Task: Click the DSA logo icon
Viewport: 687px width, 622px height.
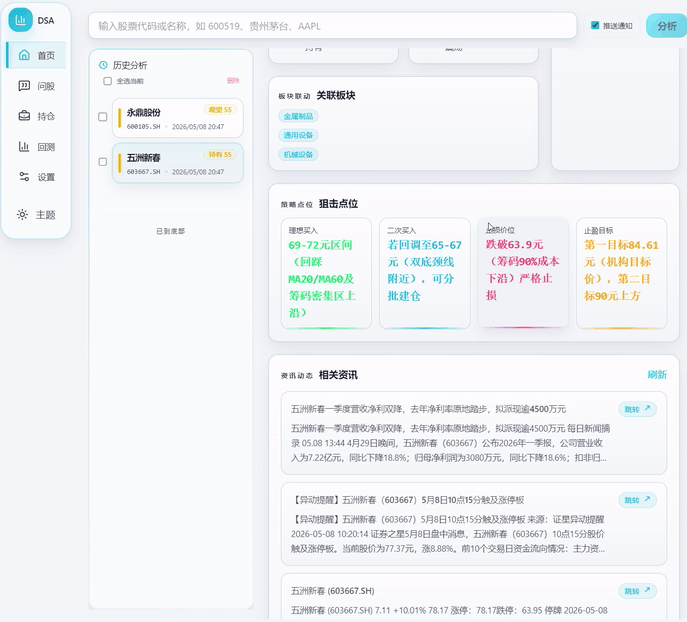Action: click(x=21, y=20)
